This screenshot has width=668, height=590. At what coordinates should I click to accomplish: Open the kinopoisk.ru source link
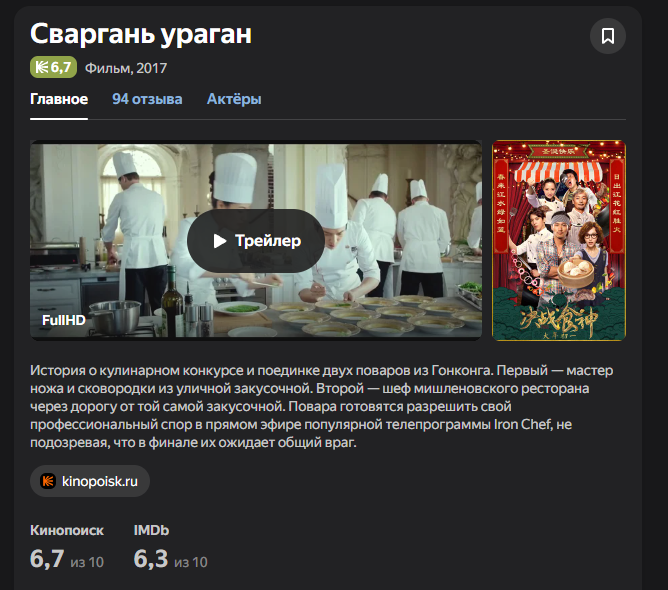(x=90, y=481)
